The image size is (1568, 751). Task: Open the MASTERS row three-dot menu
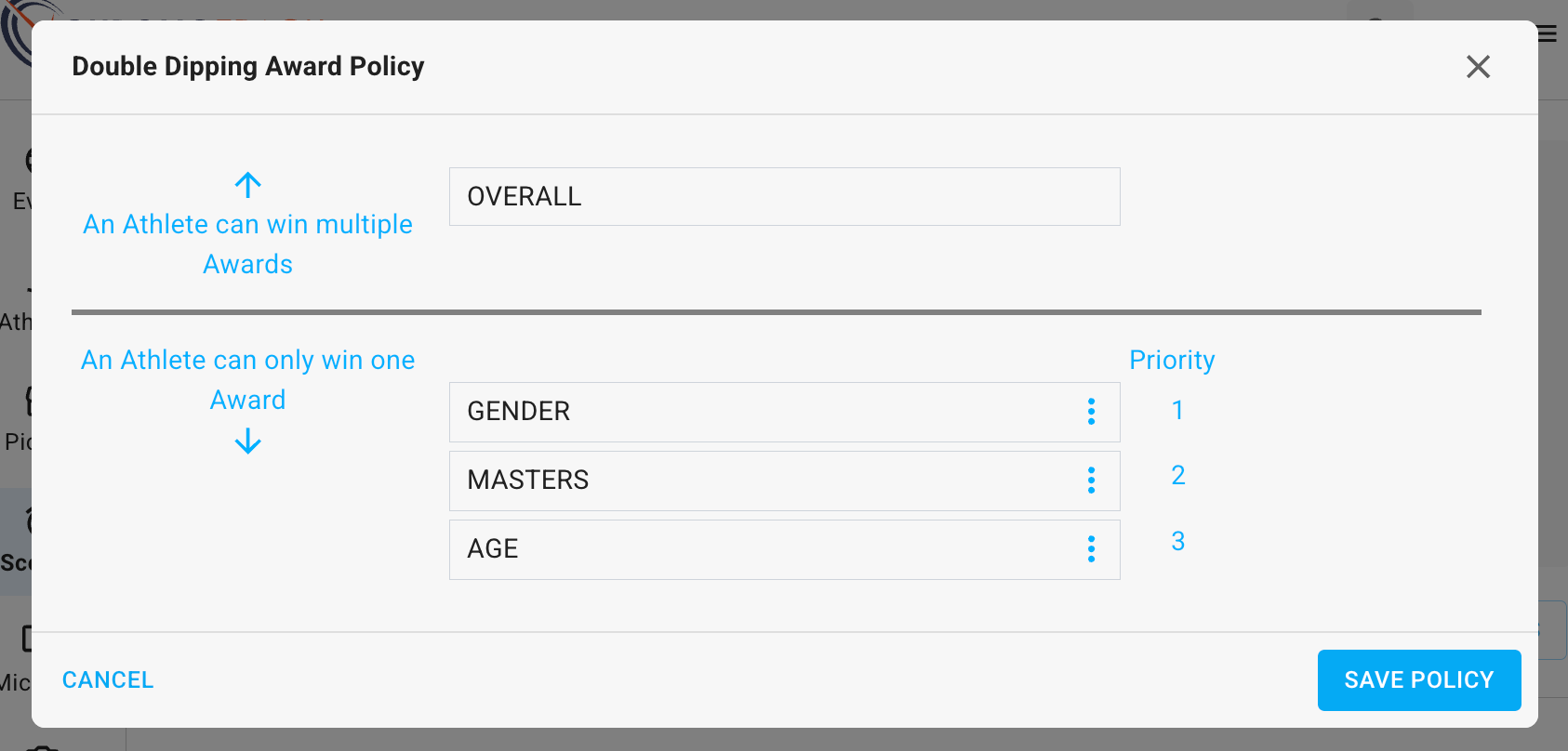1091,481
